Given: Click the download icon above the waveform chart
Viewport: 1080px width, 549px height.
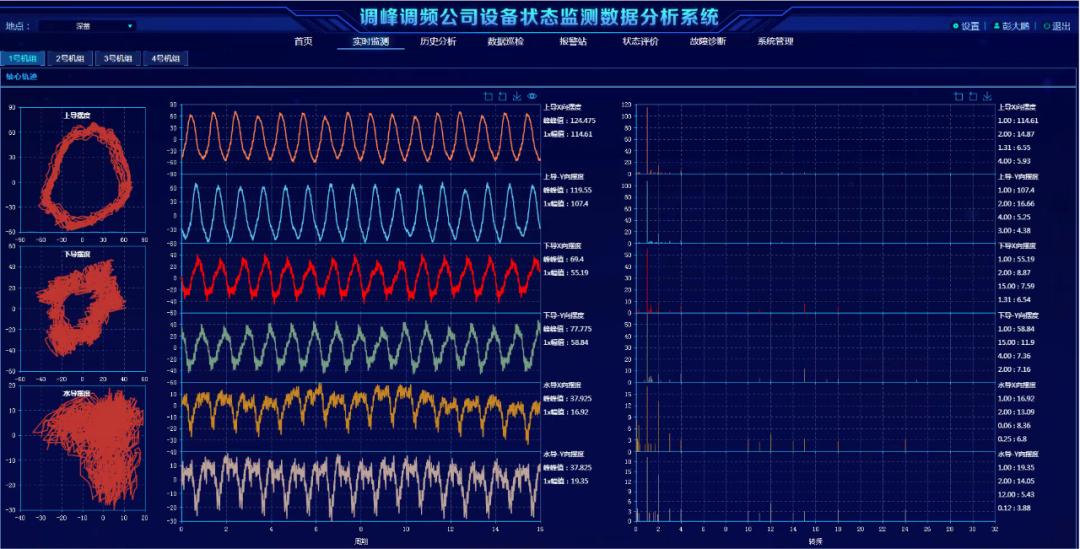Looking at the screenshot, I should click(x=517, y=96).
